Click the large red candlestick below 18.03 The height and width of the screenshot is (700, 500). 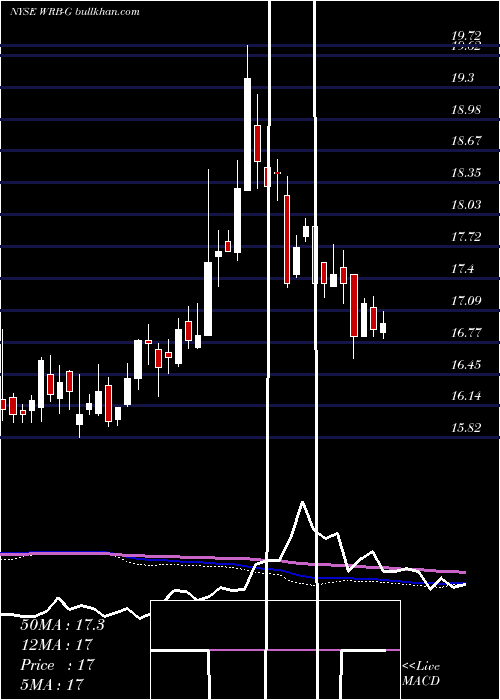[287, 239]
